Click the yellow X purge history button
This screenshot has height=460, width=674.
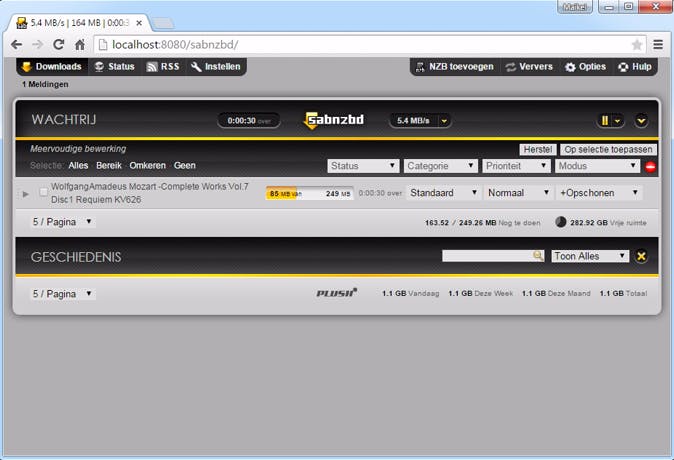(641, 256)
